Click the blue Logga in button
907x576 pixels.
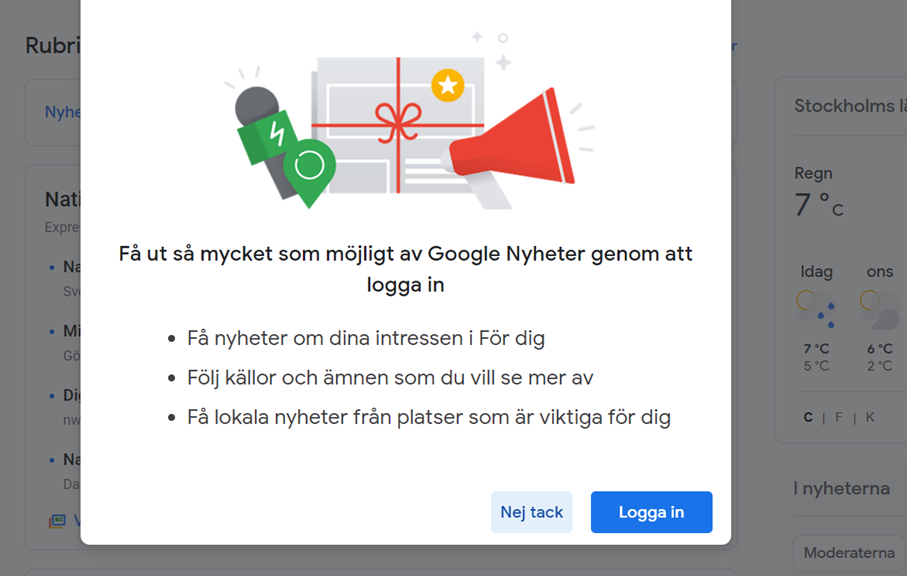point(651,512)
